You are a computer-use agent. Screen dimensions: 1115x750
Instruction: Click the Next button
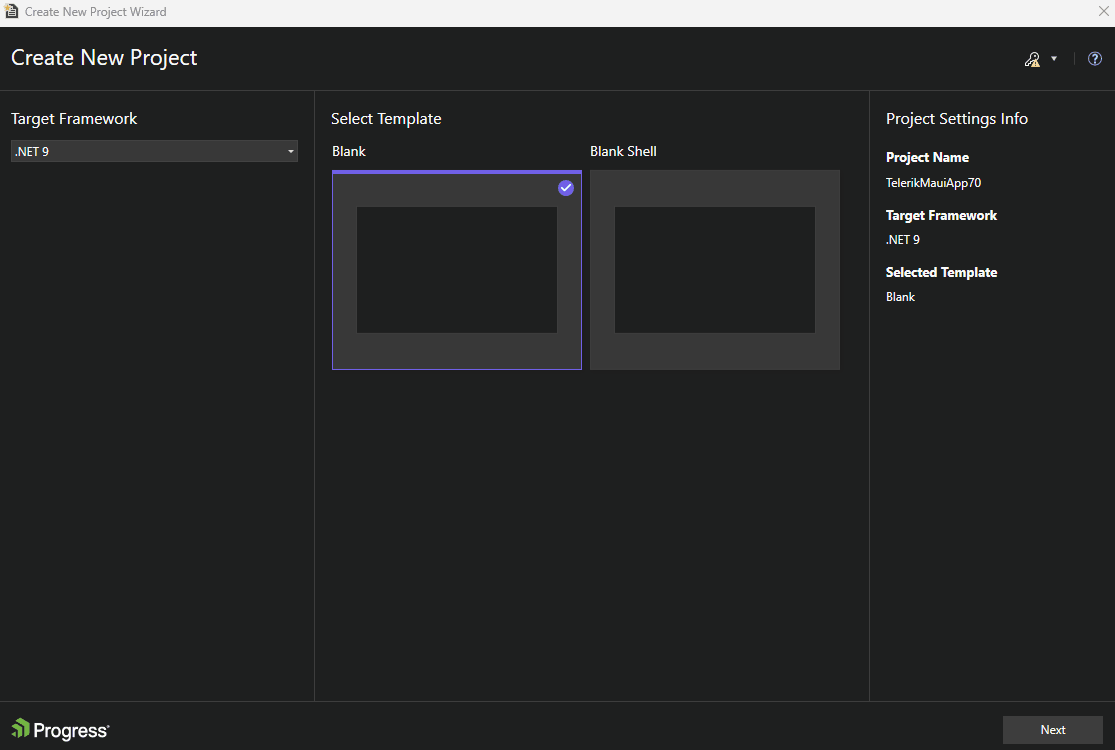(x=1052, y=730)
